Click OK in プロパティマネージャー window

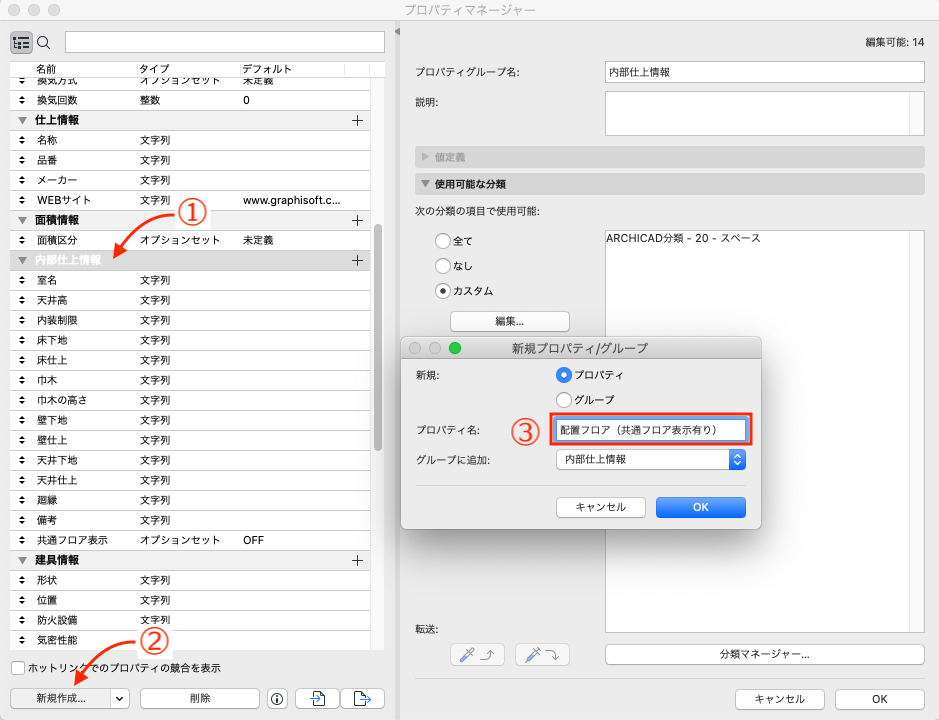pos(880,699)
